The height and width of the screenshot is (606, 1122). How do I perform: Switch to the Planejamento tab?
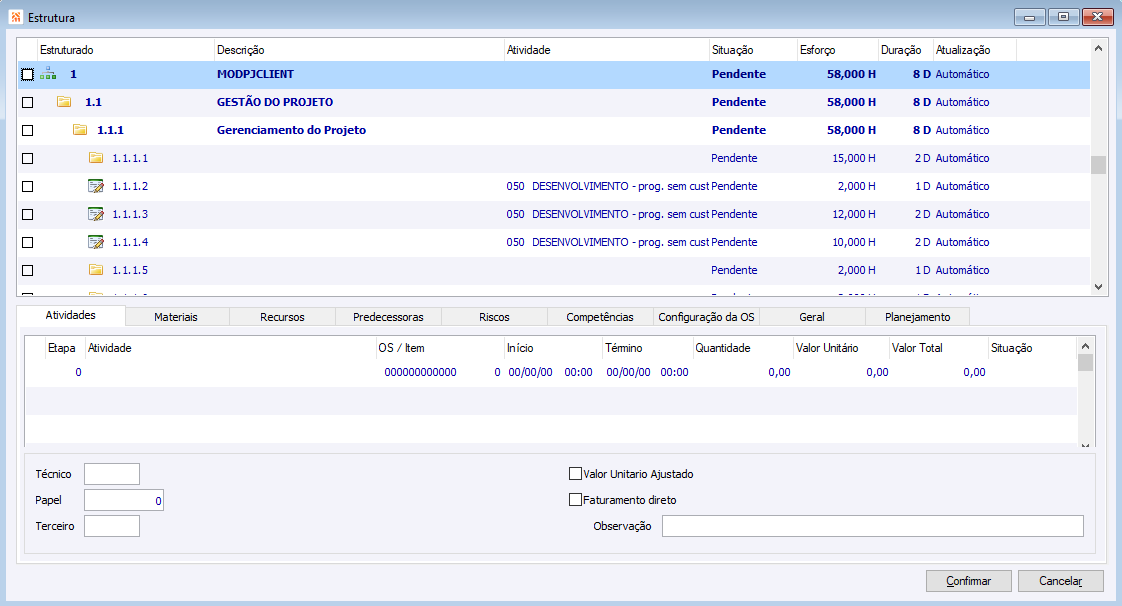pos(917,317)
